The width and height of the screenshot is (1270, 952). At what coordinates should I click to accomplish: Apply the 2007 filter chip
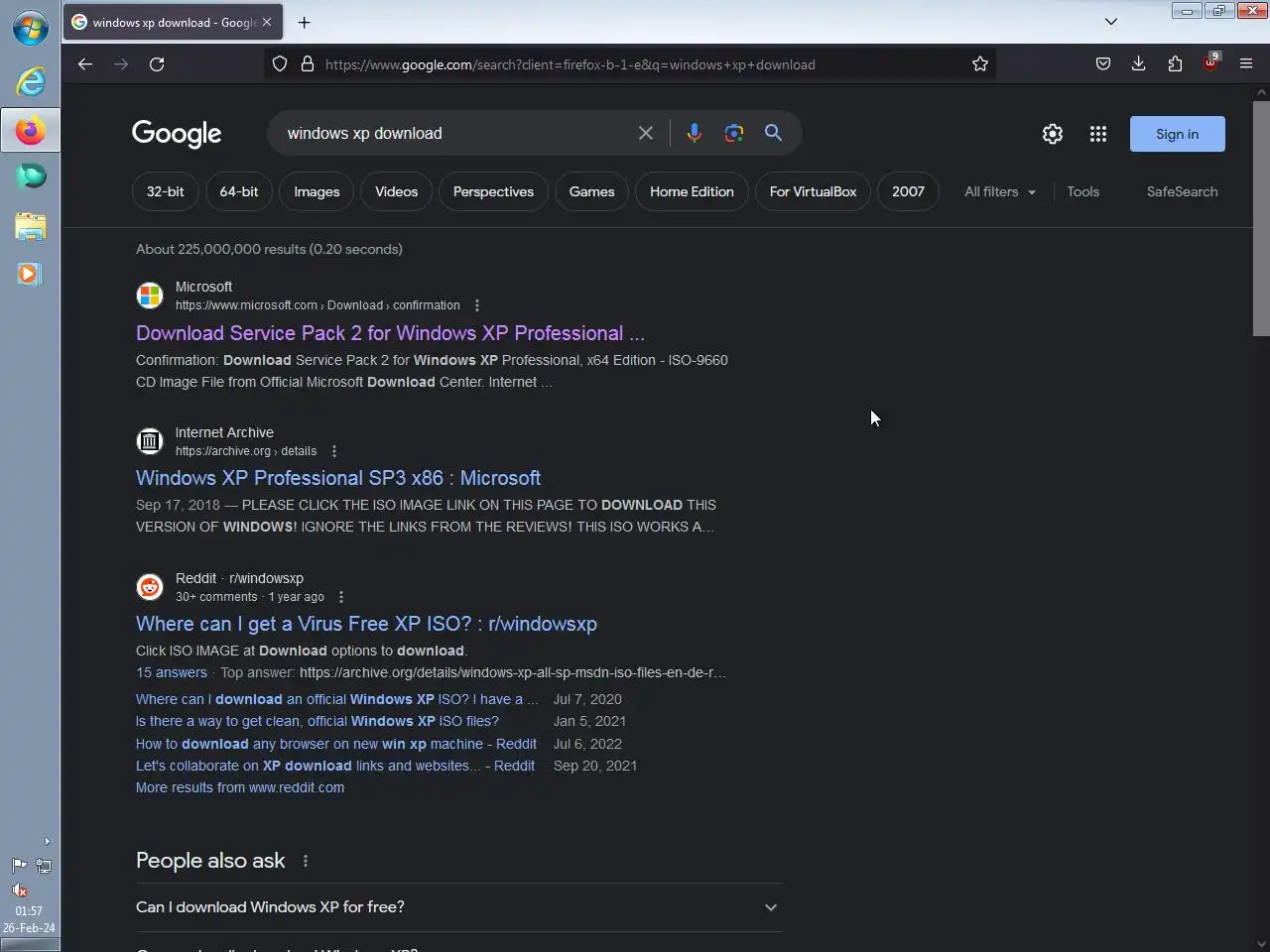[x=908, y=191]
